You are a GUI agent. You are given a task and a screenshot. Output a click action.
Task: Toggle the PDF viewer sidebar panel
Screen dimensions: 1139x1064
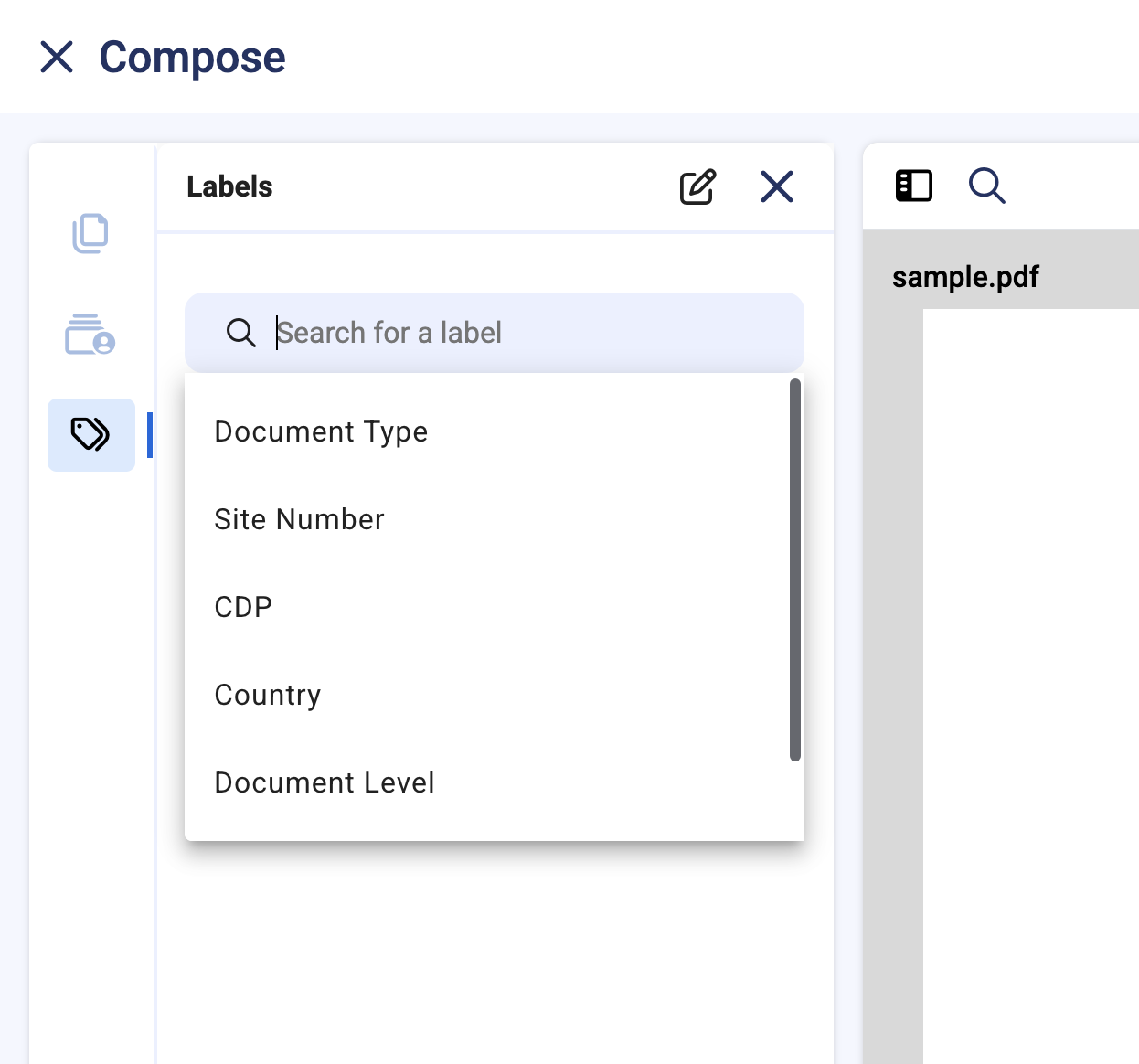913,186
